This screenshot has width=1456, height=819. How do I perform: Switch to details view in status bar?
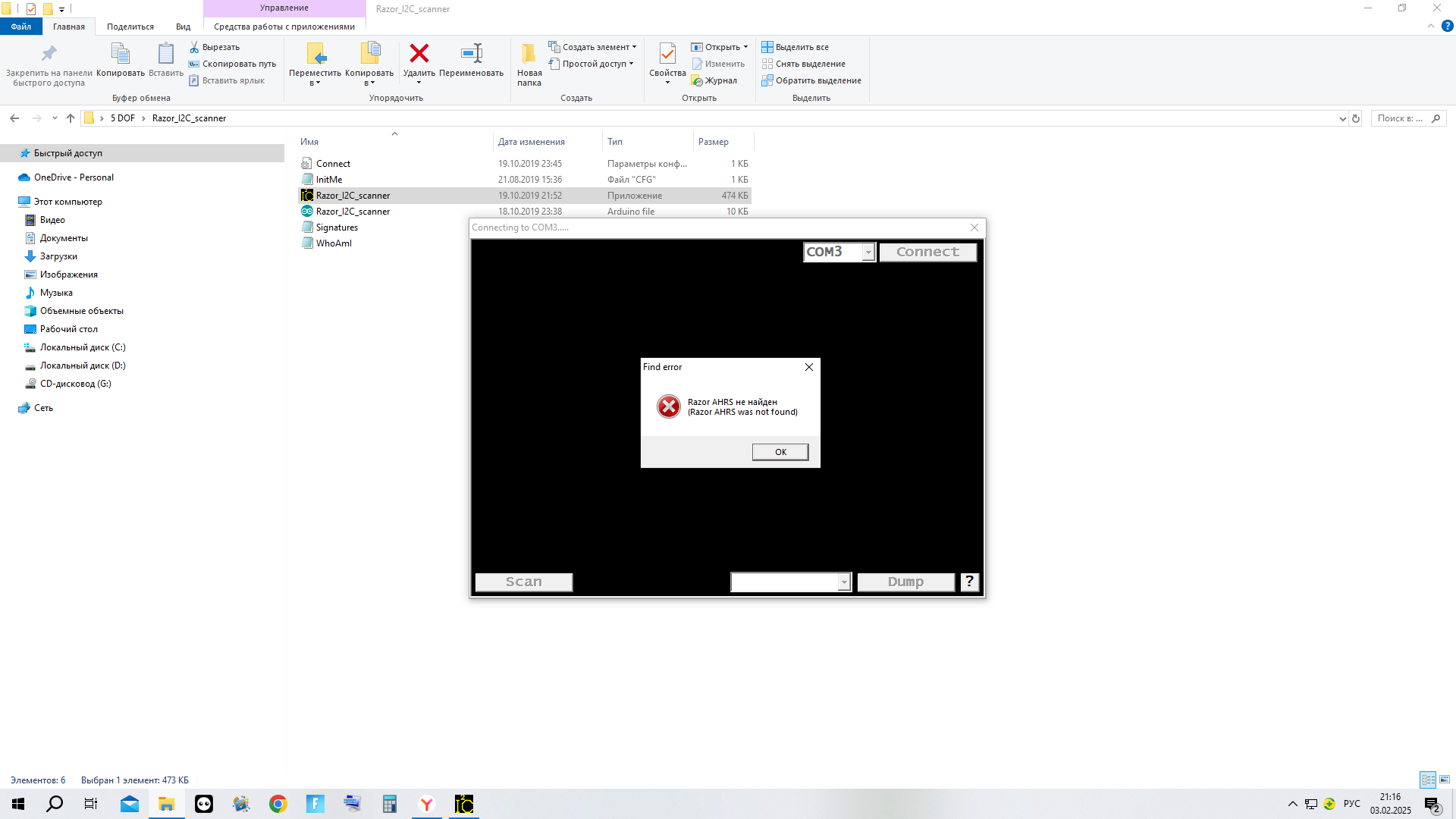tap(1428, 780)
